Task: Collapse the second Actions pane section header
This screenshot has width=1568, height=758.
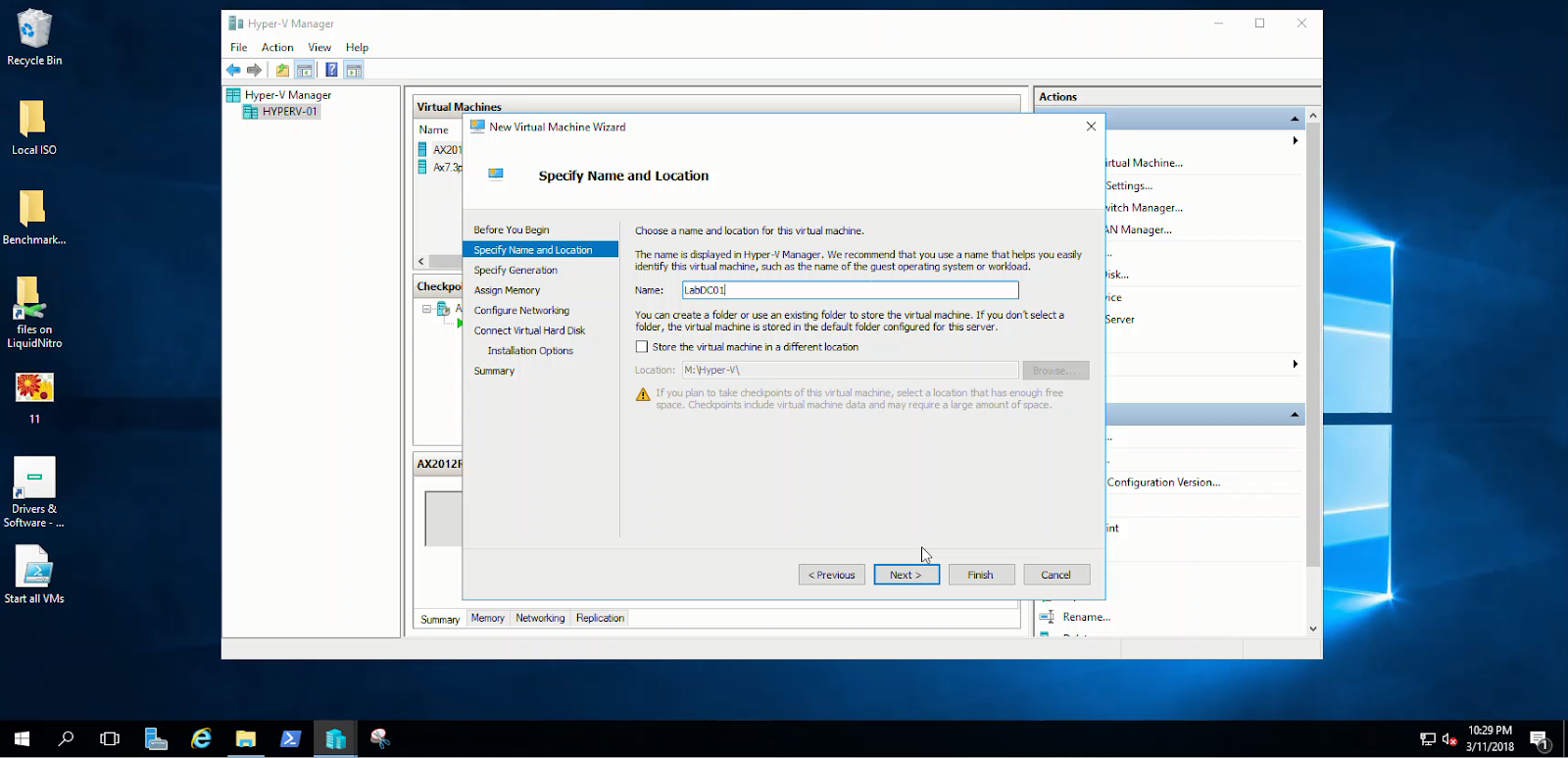Action: coord(1295,415)
